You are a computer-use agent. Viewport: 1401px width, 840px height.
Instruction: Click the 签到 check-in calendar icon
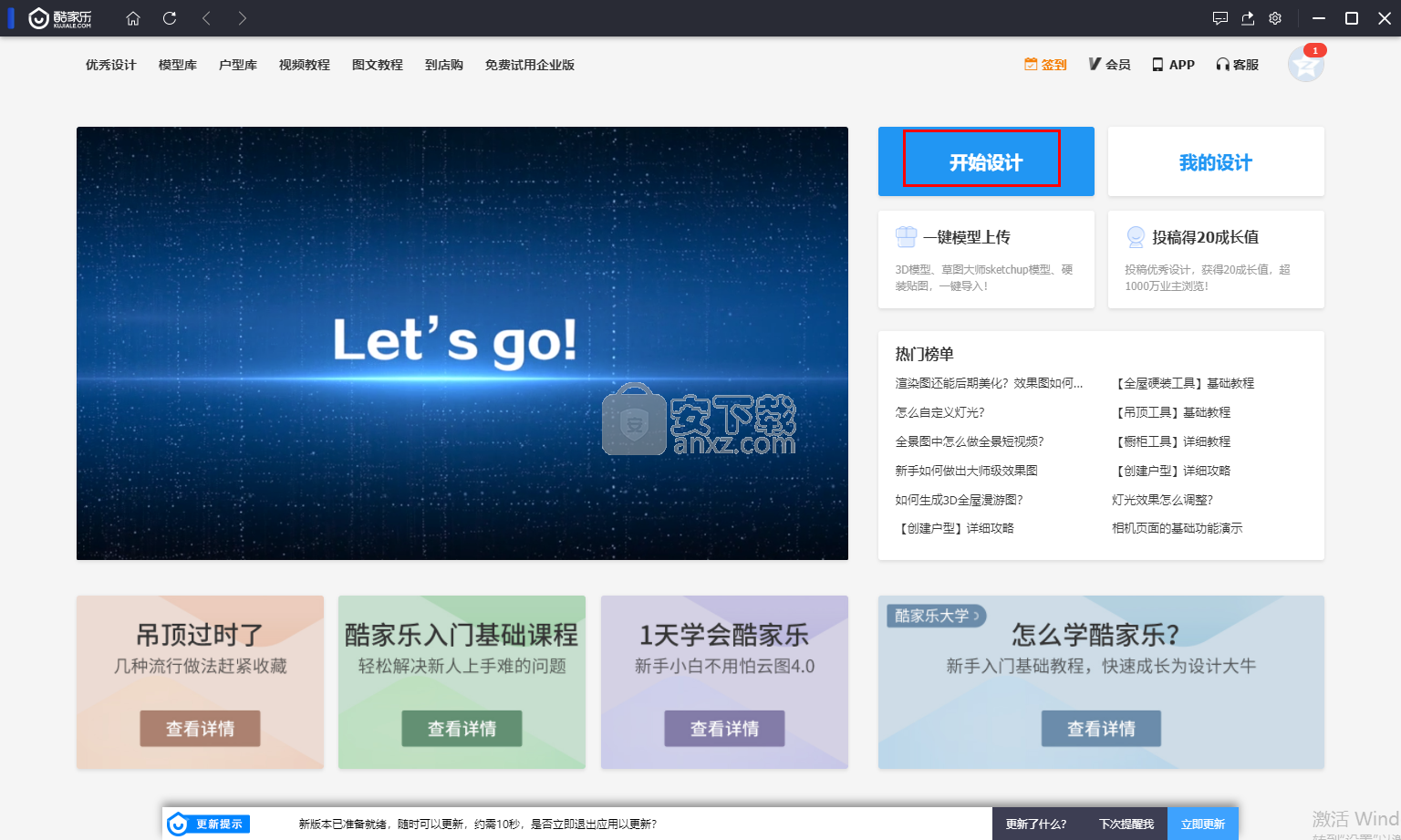click(x=1031, y=65)
